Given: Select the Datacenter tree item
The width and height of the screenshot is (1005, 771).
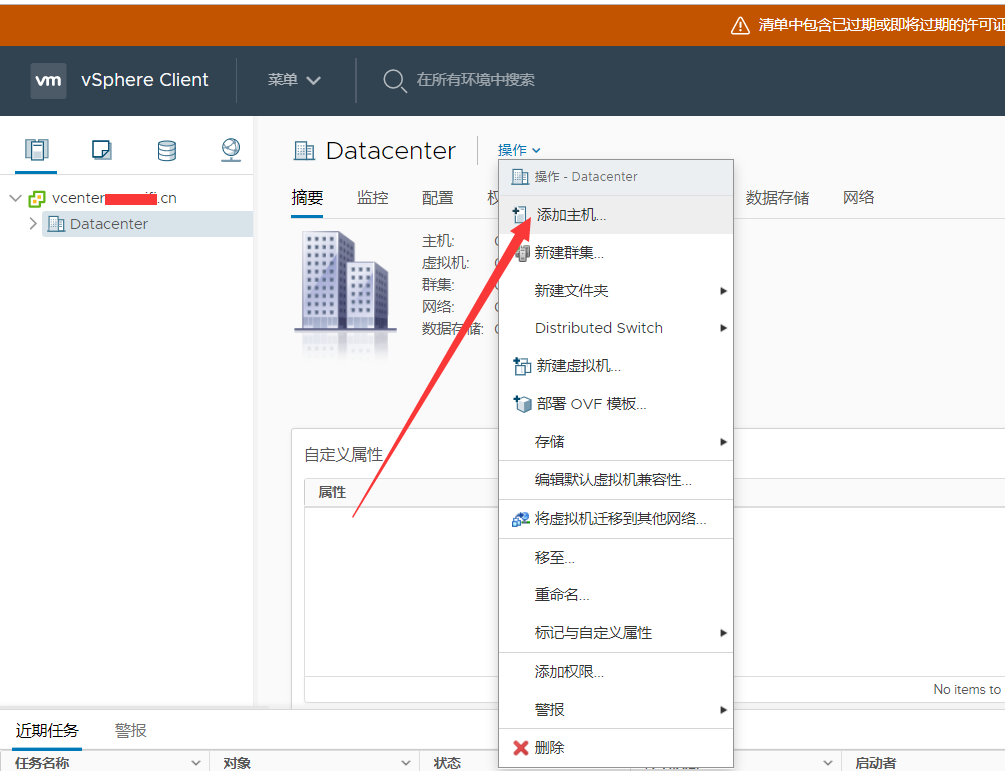Looking at the screenshot, I should pos(147,224).
